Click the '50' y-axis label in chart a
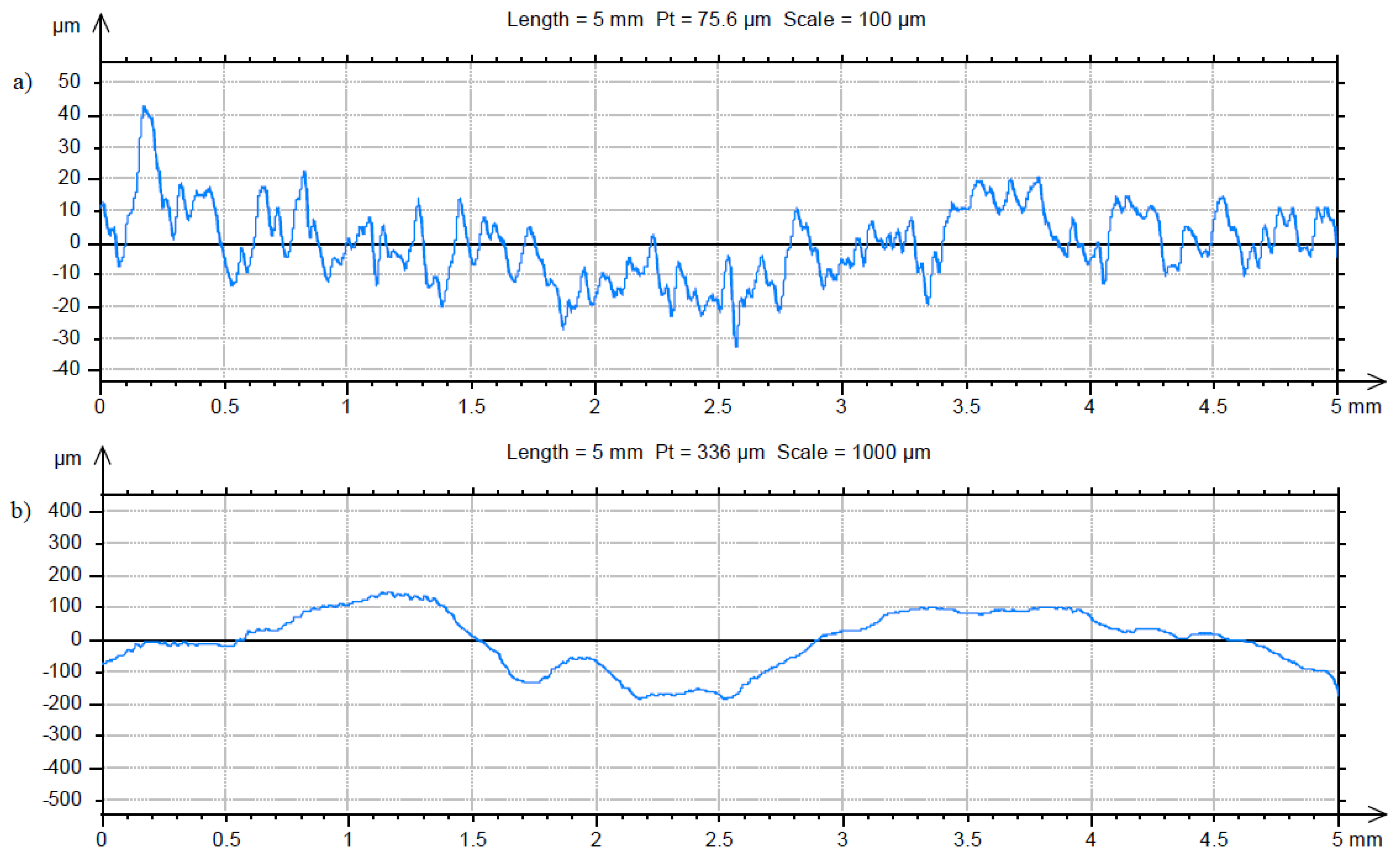The image size is (1400, 859). click(69, 81)
